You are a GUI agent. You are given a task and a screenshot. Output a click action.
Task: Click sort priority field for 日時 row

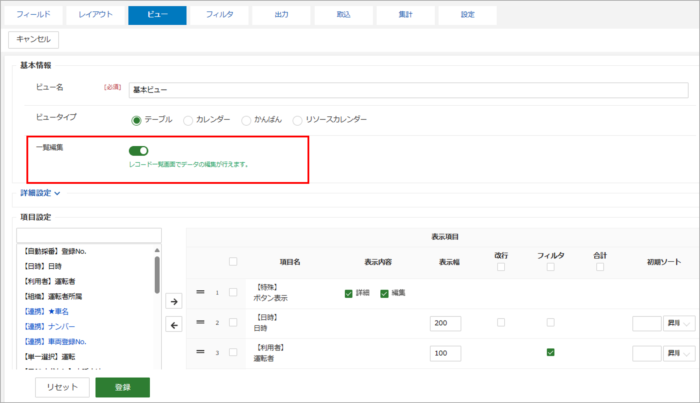tap(647, 323)
